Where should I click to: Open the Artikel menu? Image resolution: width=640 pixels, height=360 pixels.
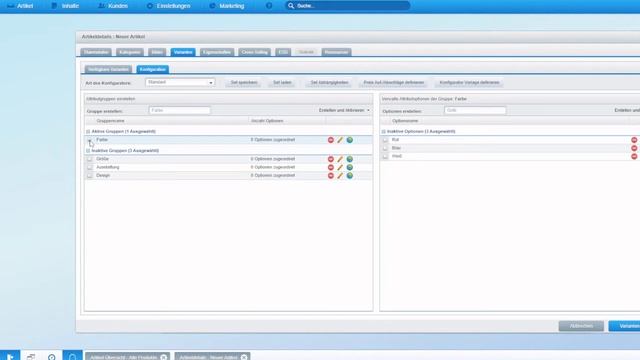(x=20, y=6)
